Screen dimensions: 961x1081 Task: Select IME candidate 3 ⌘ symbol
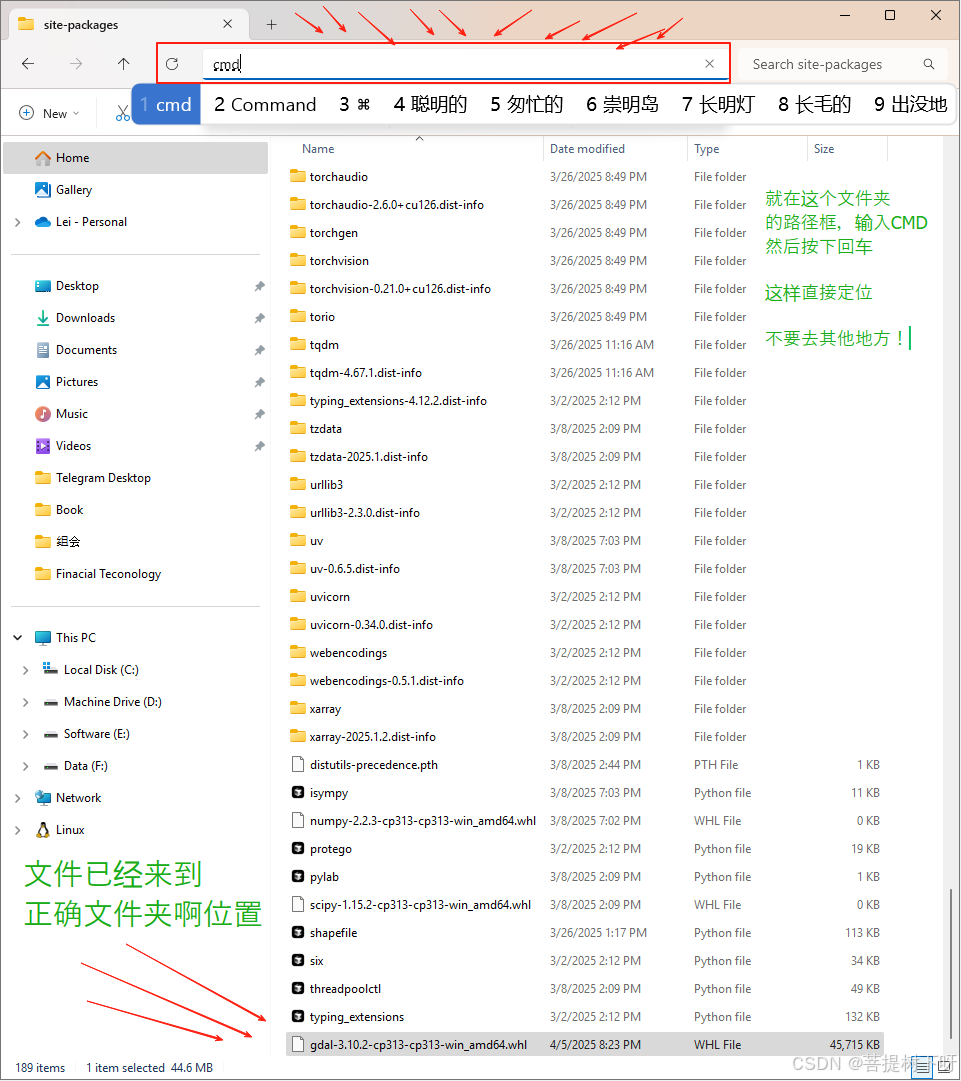[355, 105]
